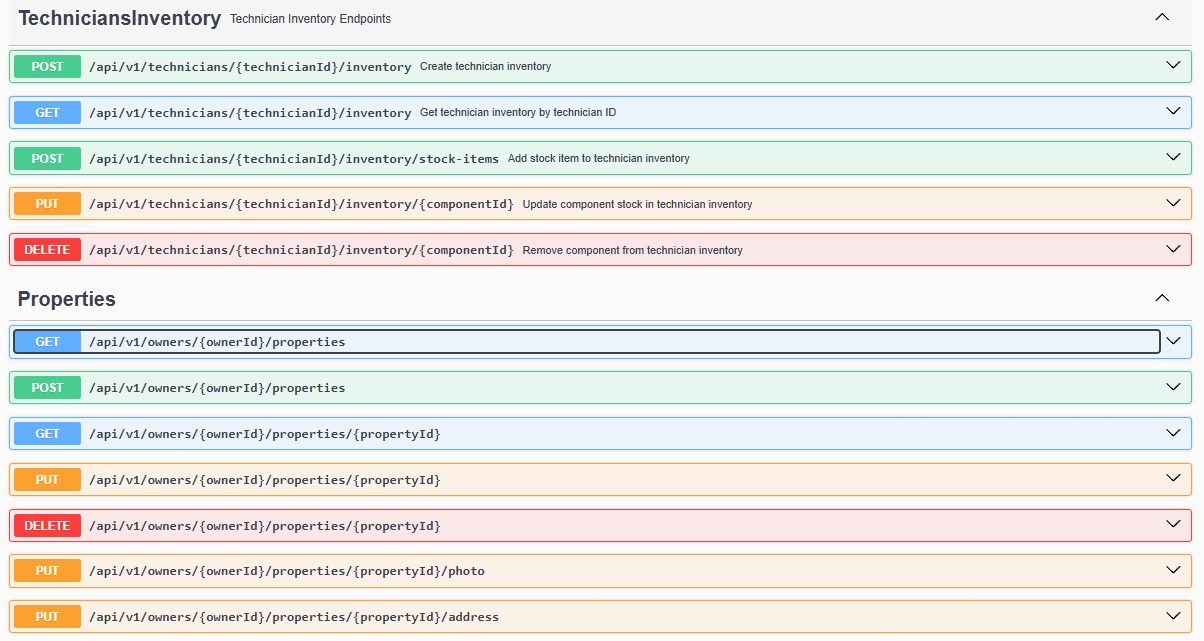Collapse the Properties section chevron

click(x=1161, y=298)
